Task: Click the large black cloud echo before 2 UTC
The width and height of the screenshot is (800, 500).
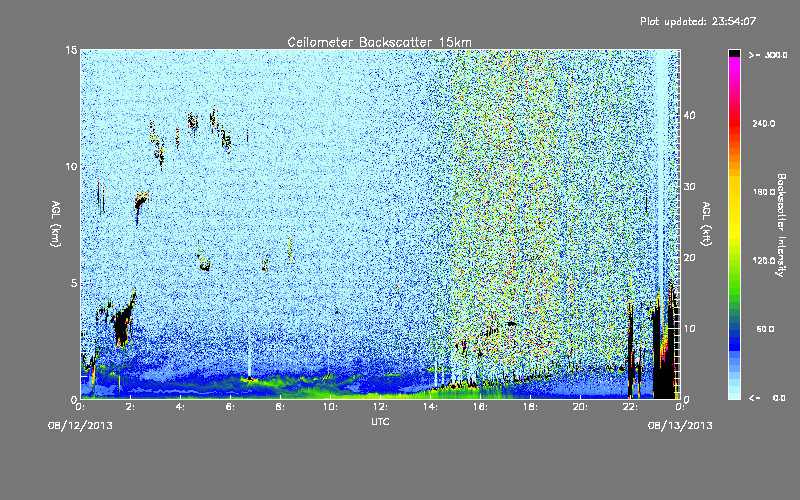Action: [121, 324]
